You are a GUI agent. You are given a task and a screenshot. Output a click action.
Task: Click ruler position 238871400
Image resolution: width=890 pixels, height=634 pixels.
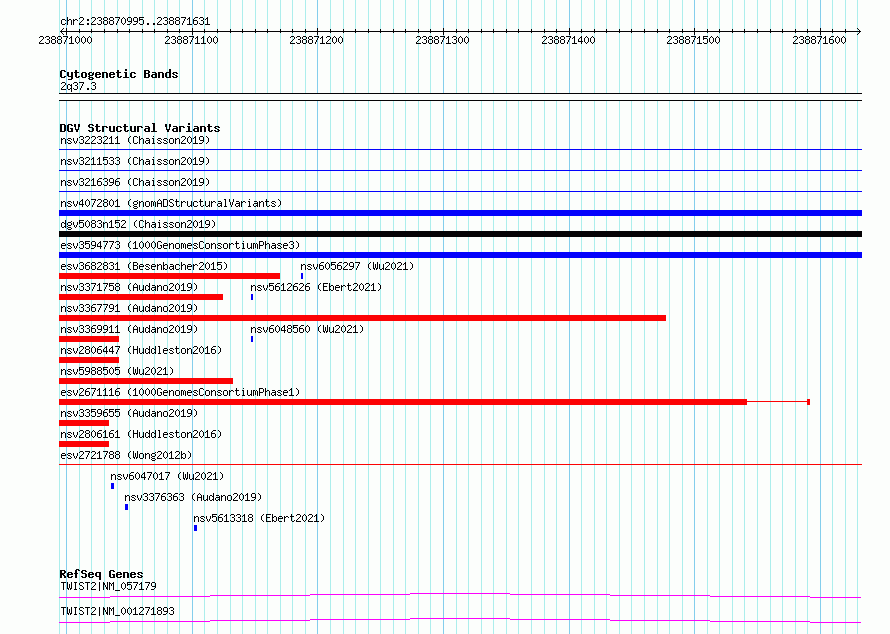click(x=568, y=40)
